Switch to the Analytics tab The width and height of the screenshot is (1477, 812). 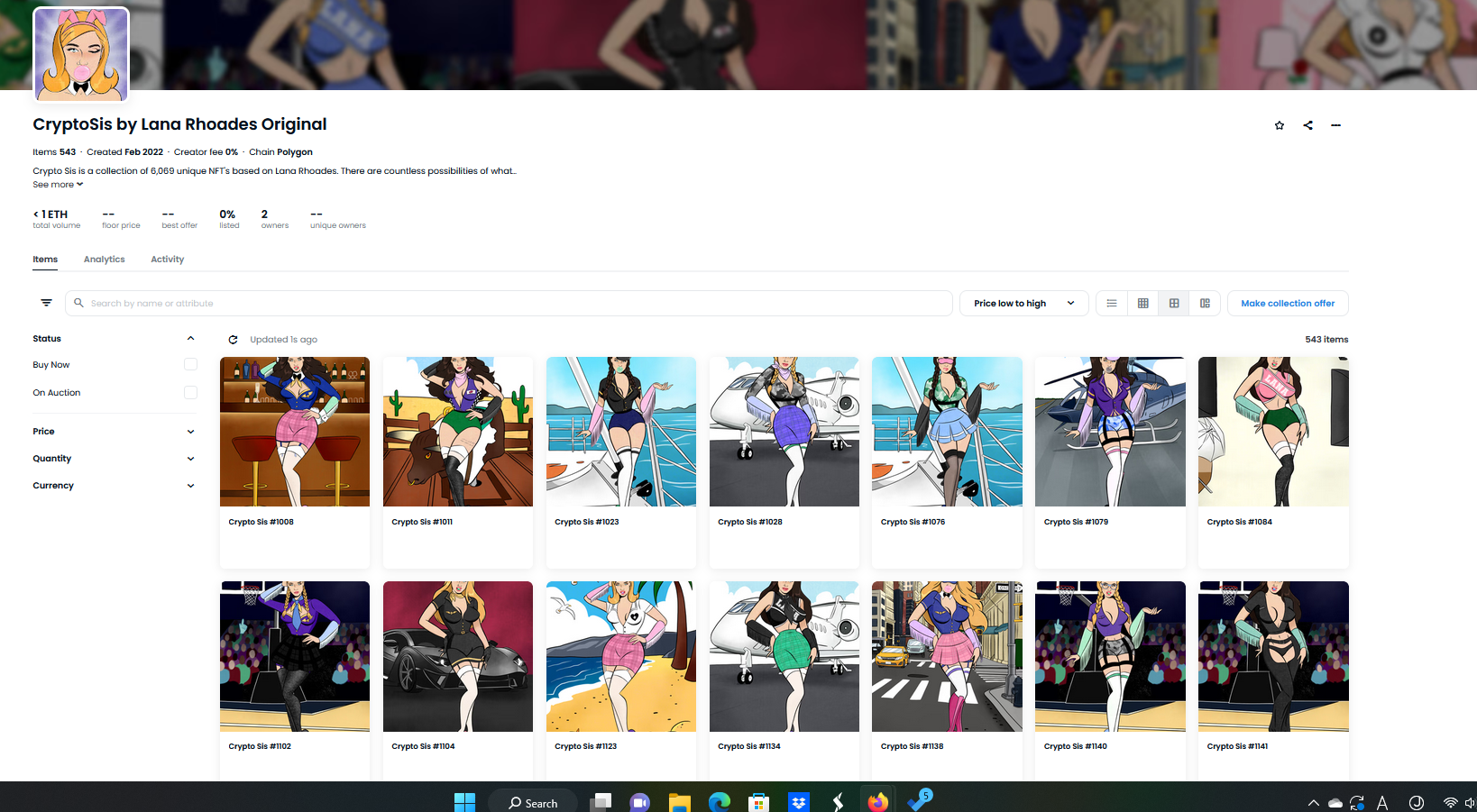pyautogui.click(x=105, y=260)
